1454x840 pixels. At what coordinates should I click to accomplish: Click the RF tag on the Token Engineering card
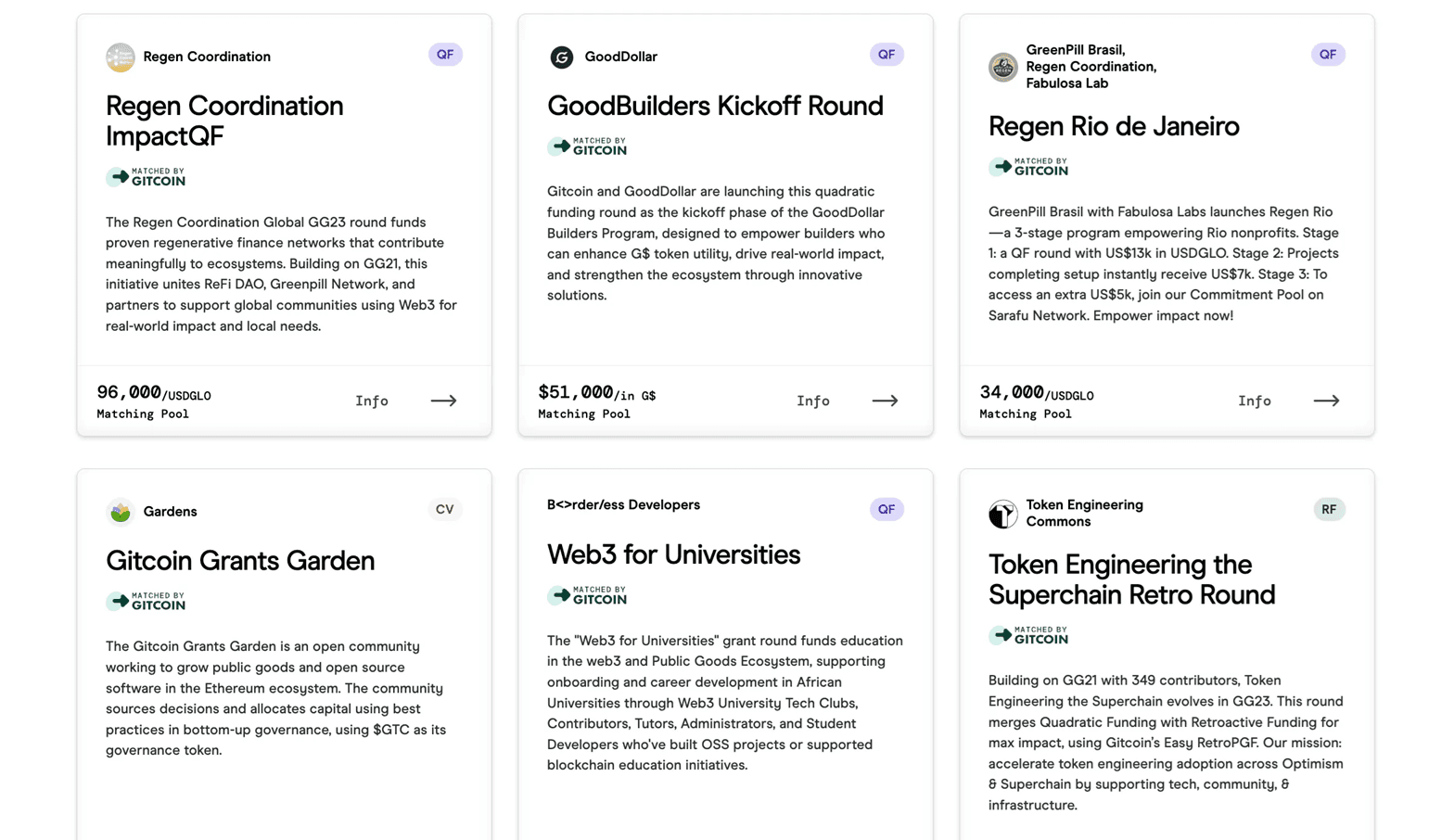click(1329, 509)
